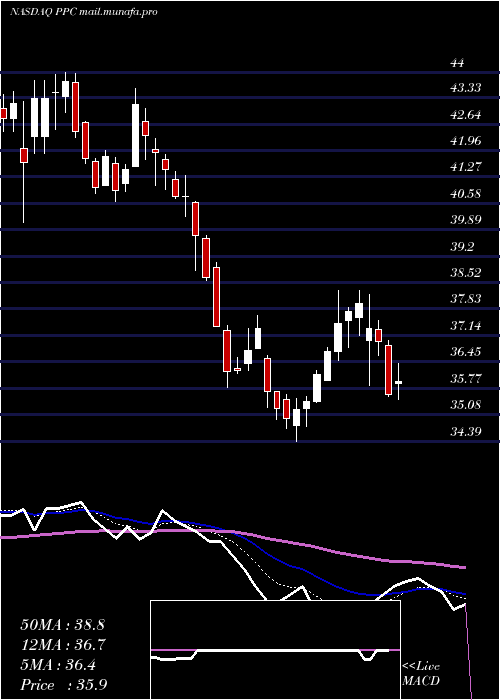Screen dimensions: 500x700
Task: Click the 37.83 price axis label
Action: (466, 298)
